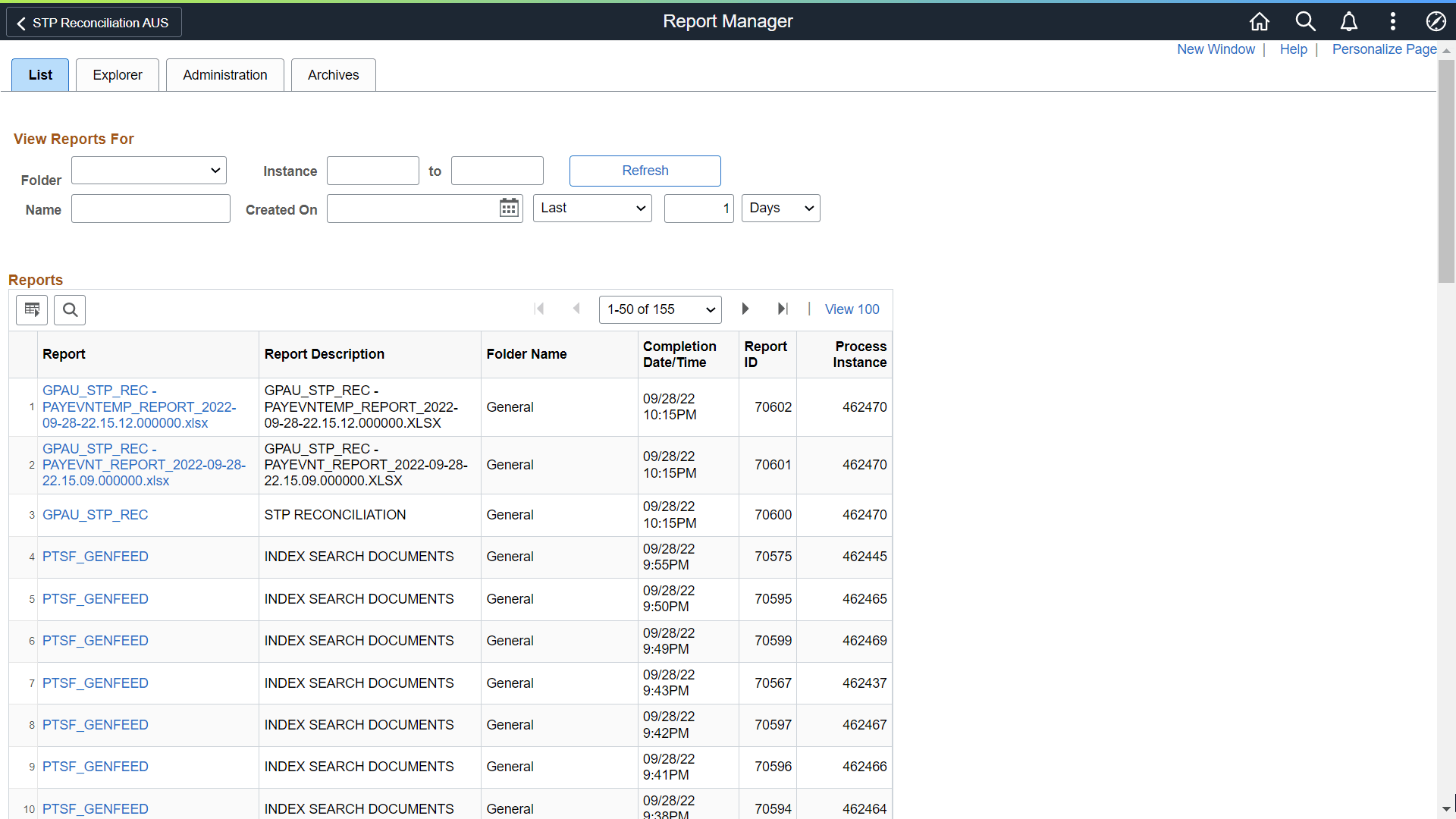Navigate back to first page of reports

[x=539, y=309]
